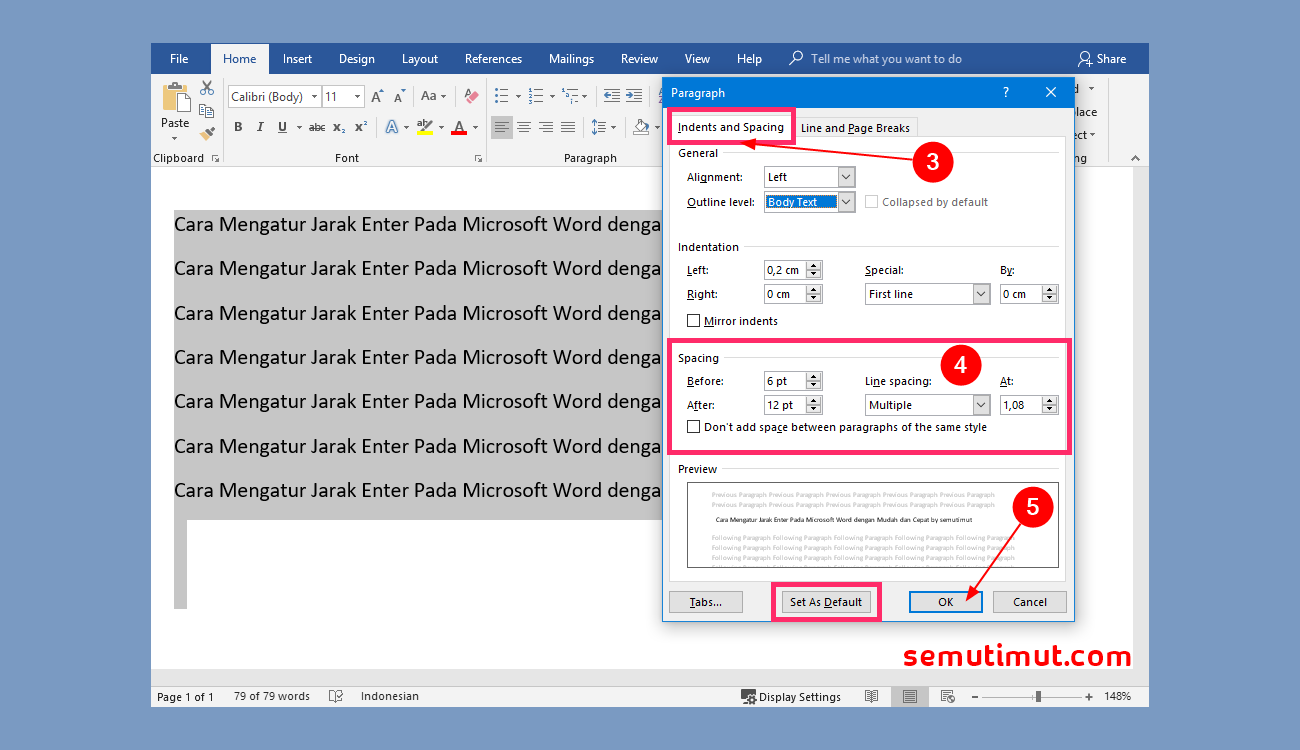Click the Bullets list icon
Viewport: 1300px width, 750px height.
pyautogui.click(x=502, y=97)
